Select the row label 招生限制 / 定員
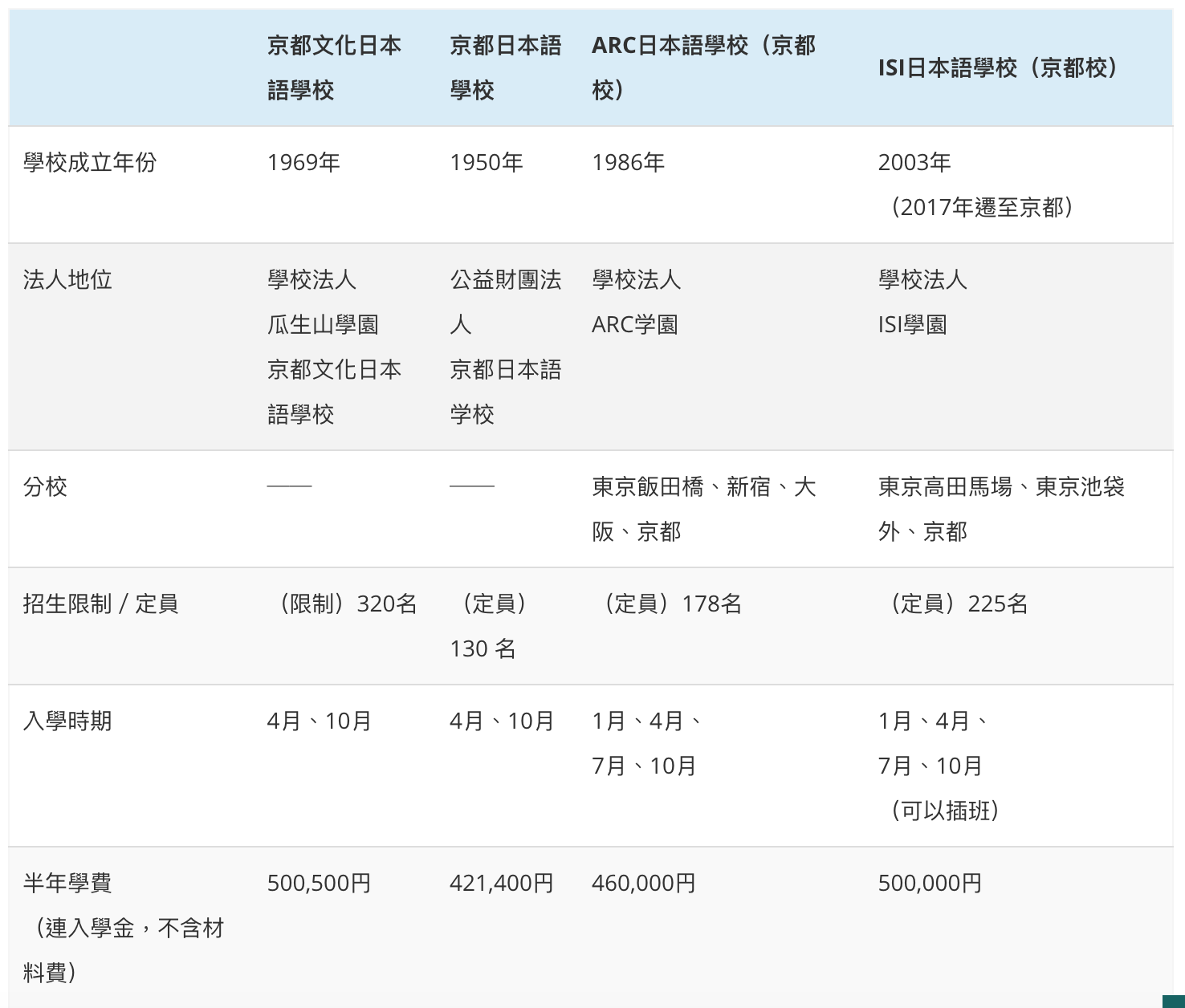 point(100,604)
